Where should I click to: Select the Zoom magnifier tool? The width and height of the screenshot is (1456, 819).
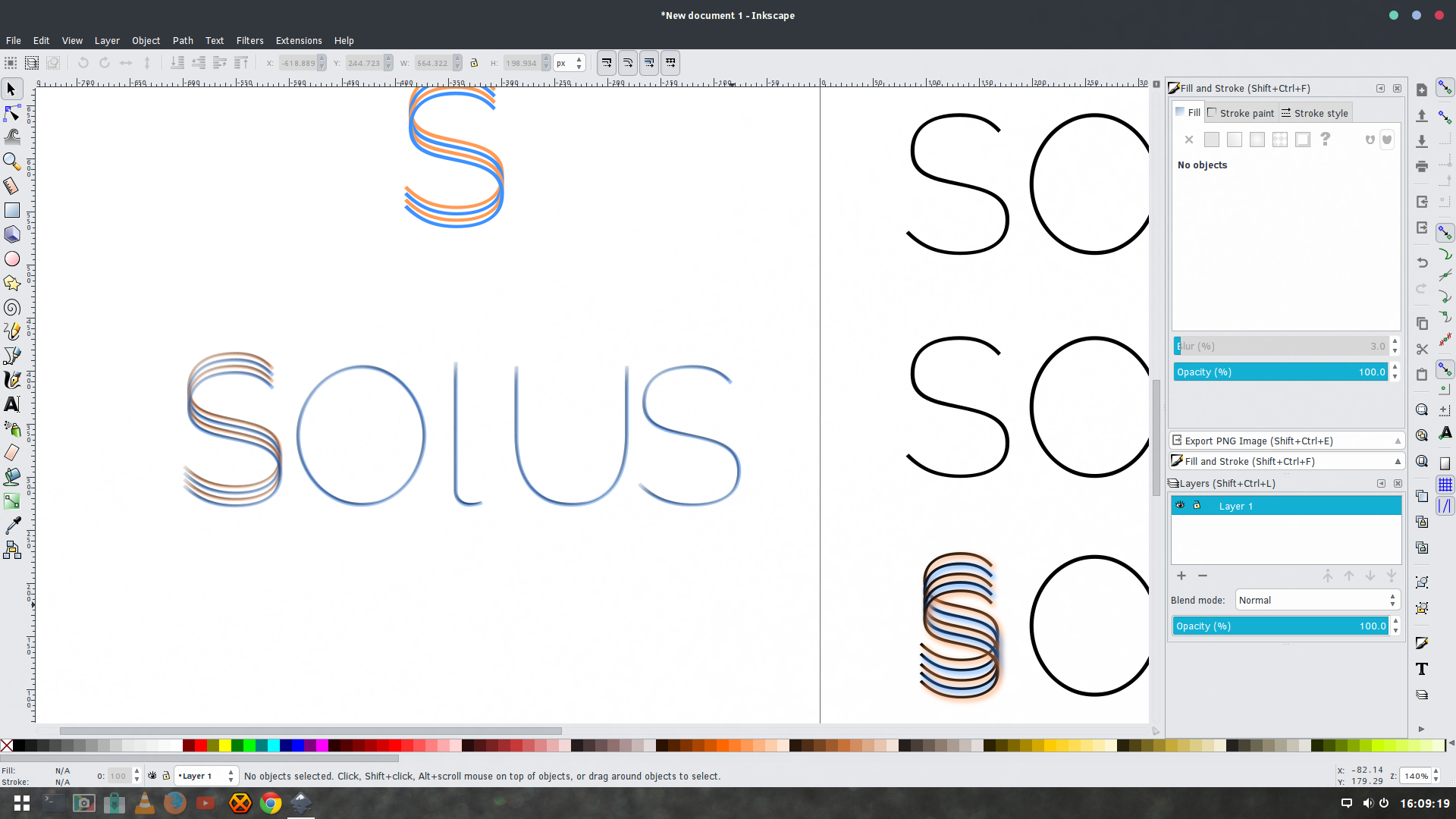11,162
